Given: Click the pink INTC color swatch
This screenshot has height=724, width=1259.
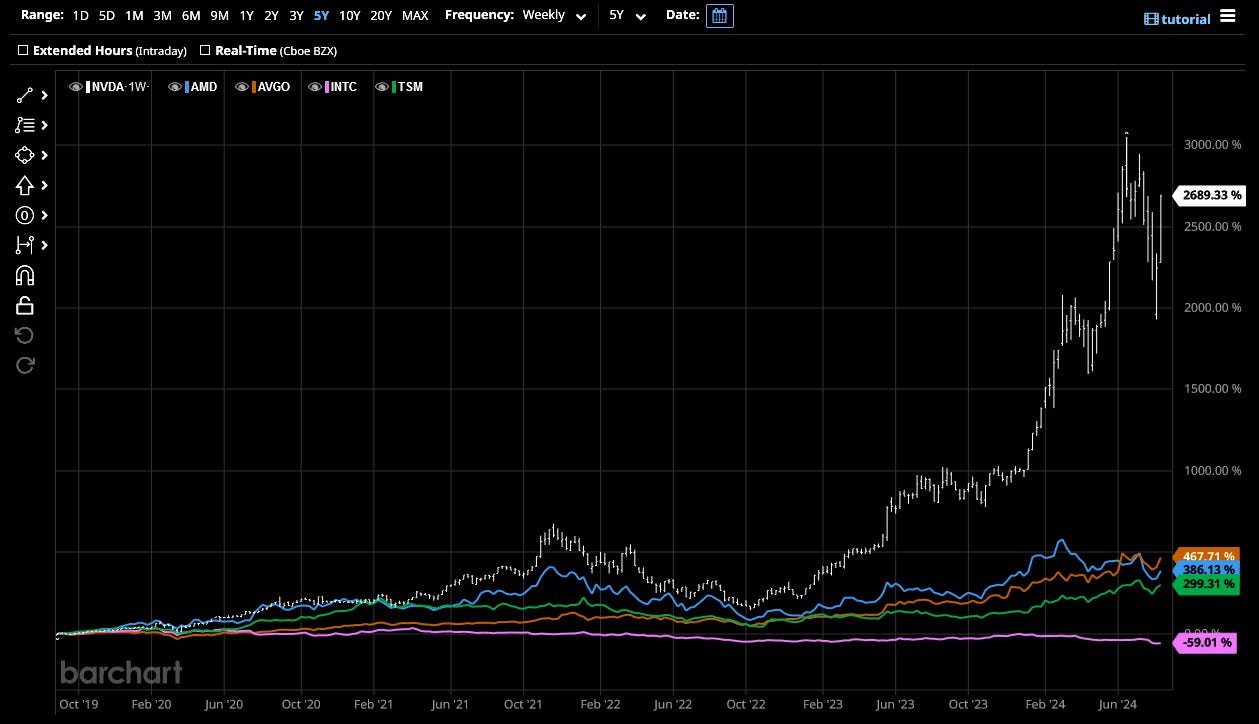Looking at the screenshot, I should pyautogui.click(x=328, y=87).
